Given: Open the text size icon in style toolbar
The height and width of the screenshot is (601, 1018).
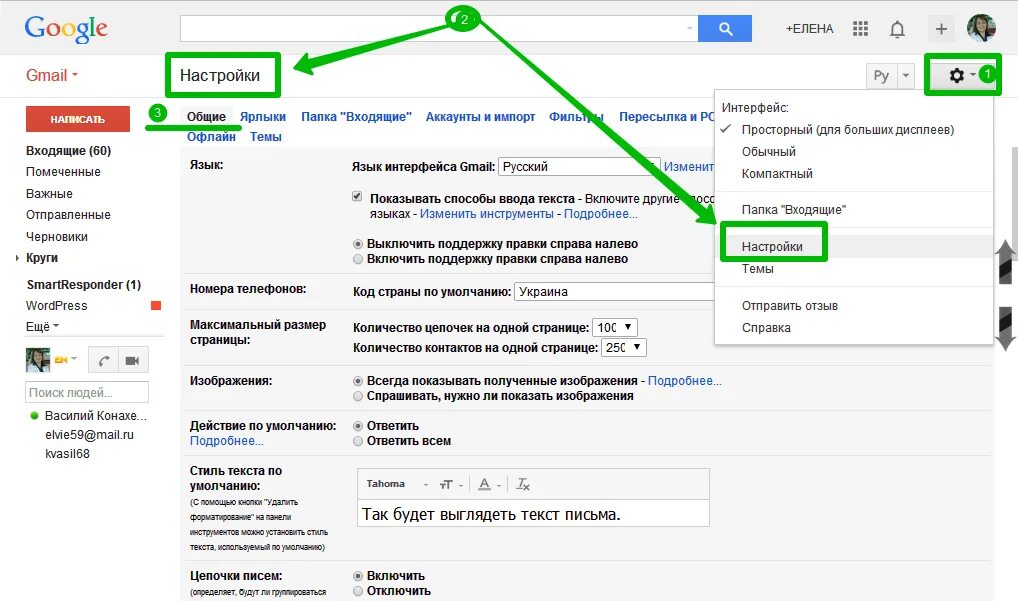Looking at the screenshot, I should pyautogui.click(x=446, y=485).
